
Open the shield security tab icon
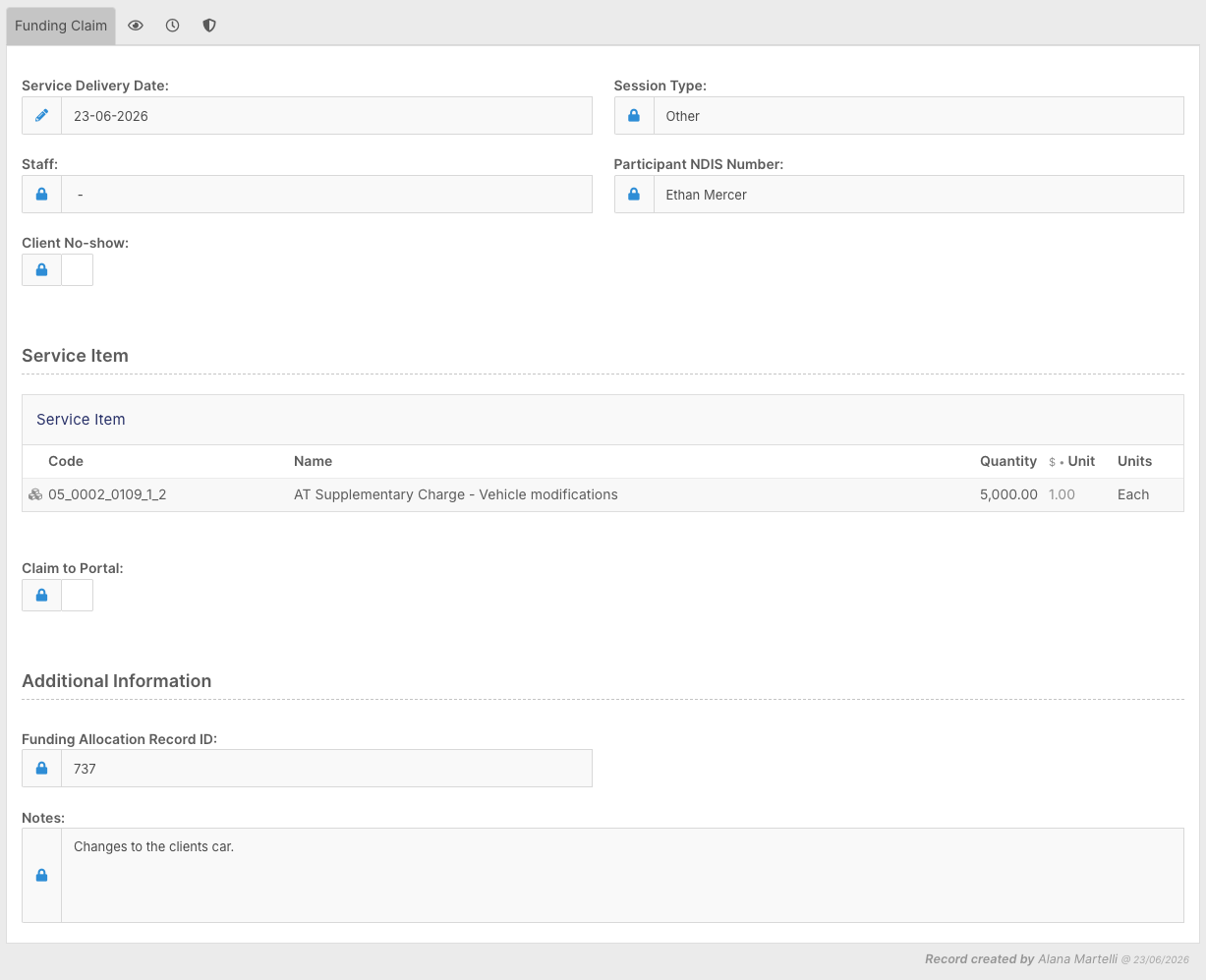209,26
